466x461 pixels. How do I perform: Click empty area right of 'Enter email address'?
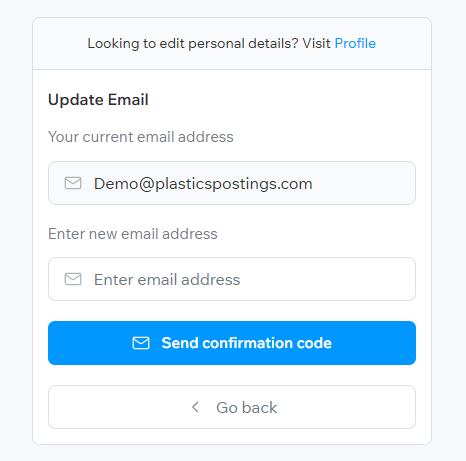point(327,279)
